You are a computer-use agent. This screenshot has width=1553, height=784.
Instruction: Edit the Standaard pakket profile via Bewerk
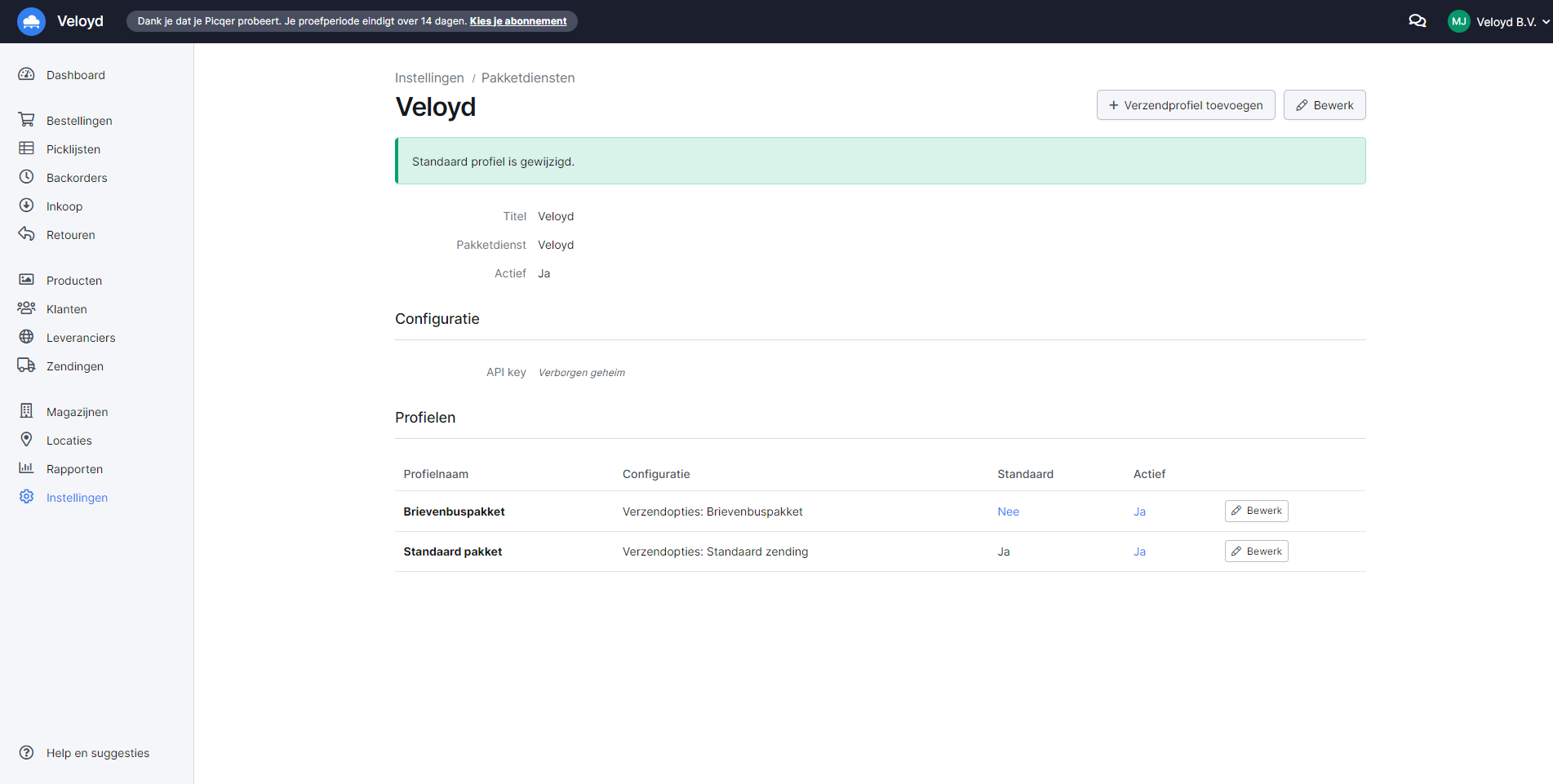(x=1257, y=551)
